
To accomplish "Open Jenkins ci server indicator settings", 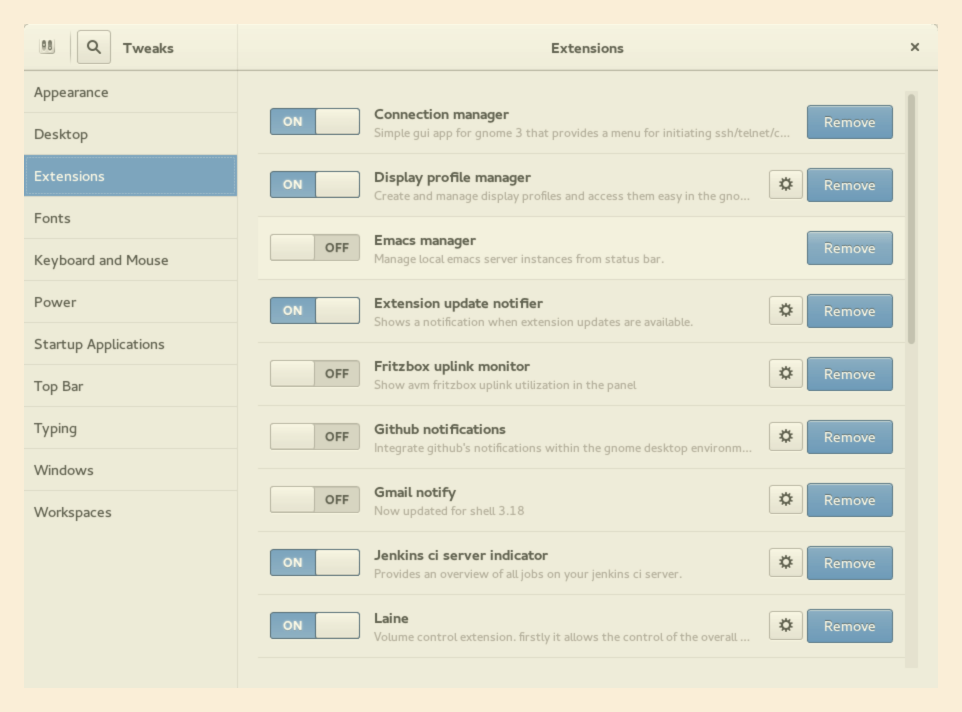I will tap(785, 563).
